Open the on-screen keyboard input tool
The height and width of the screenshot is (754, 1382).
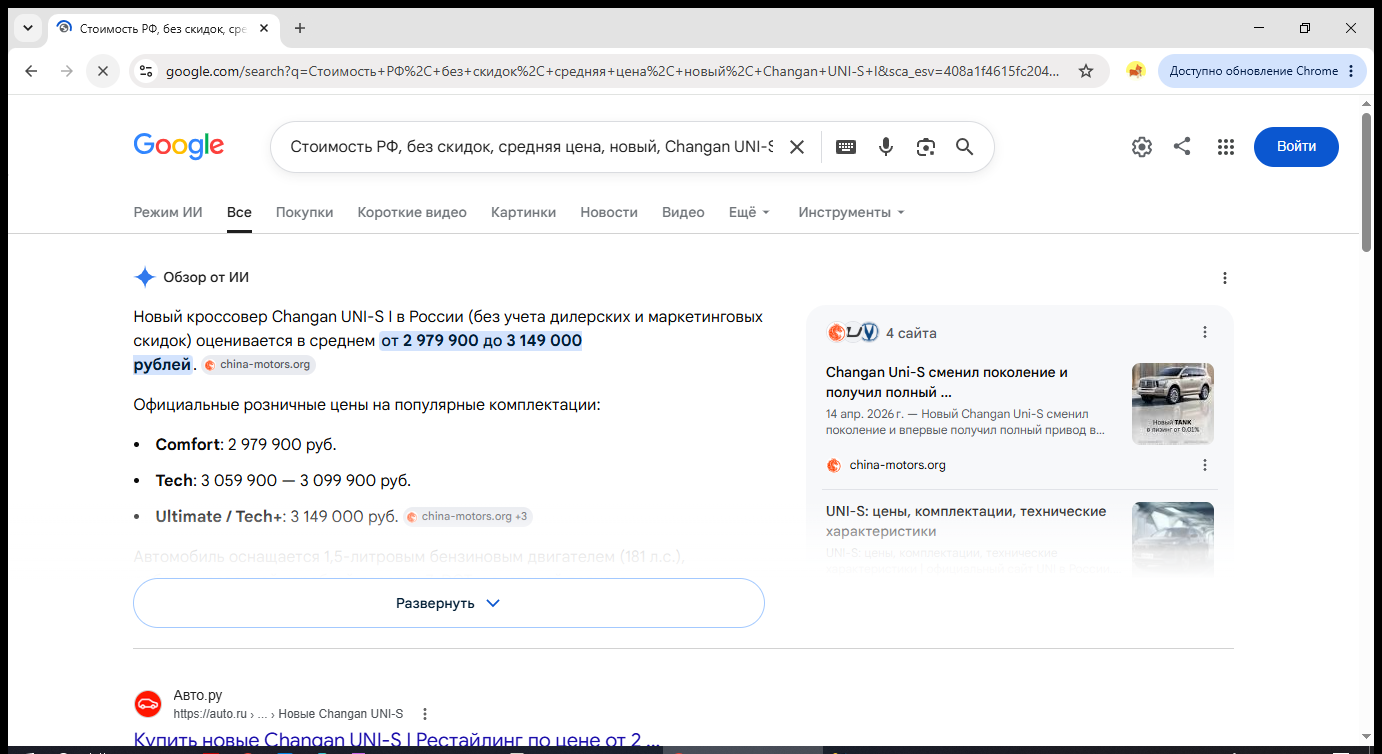coord(846,147)
